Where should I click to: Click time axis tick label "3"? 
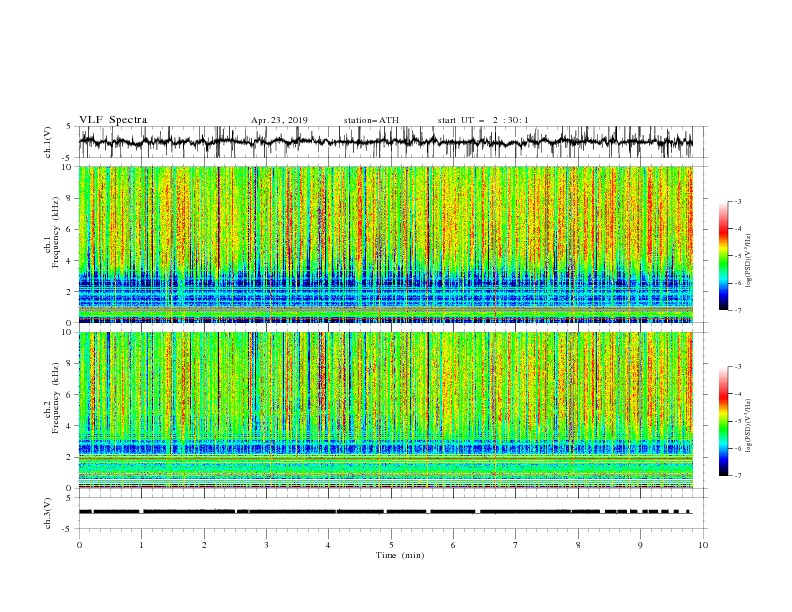[x=266, y=545]
